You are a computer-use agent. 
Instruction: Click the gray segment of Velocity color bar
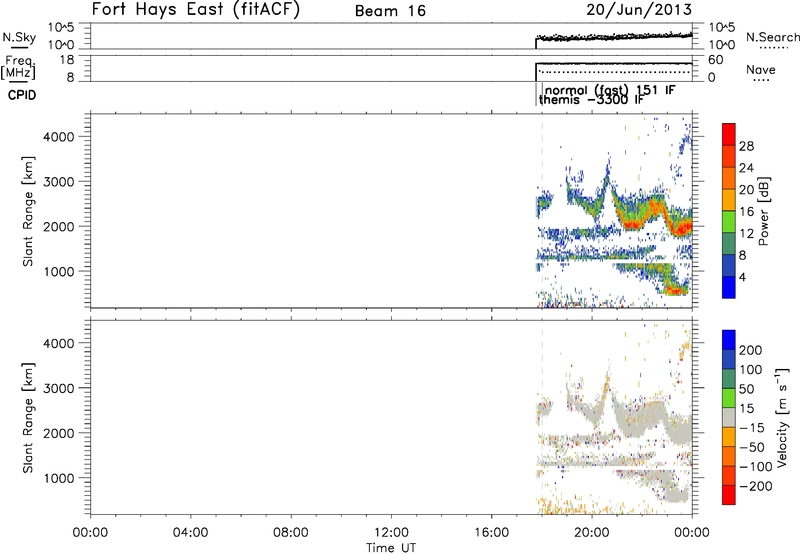tap(729, 417)
